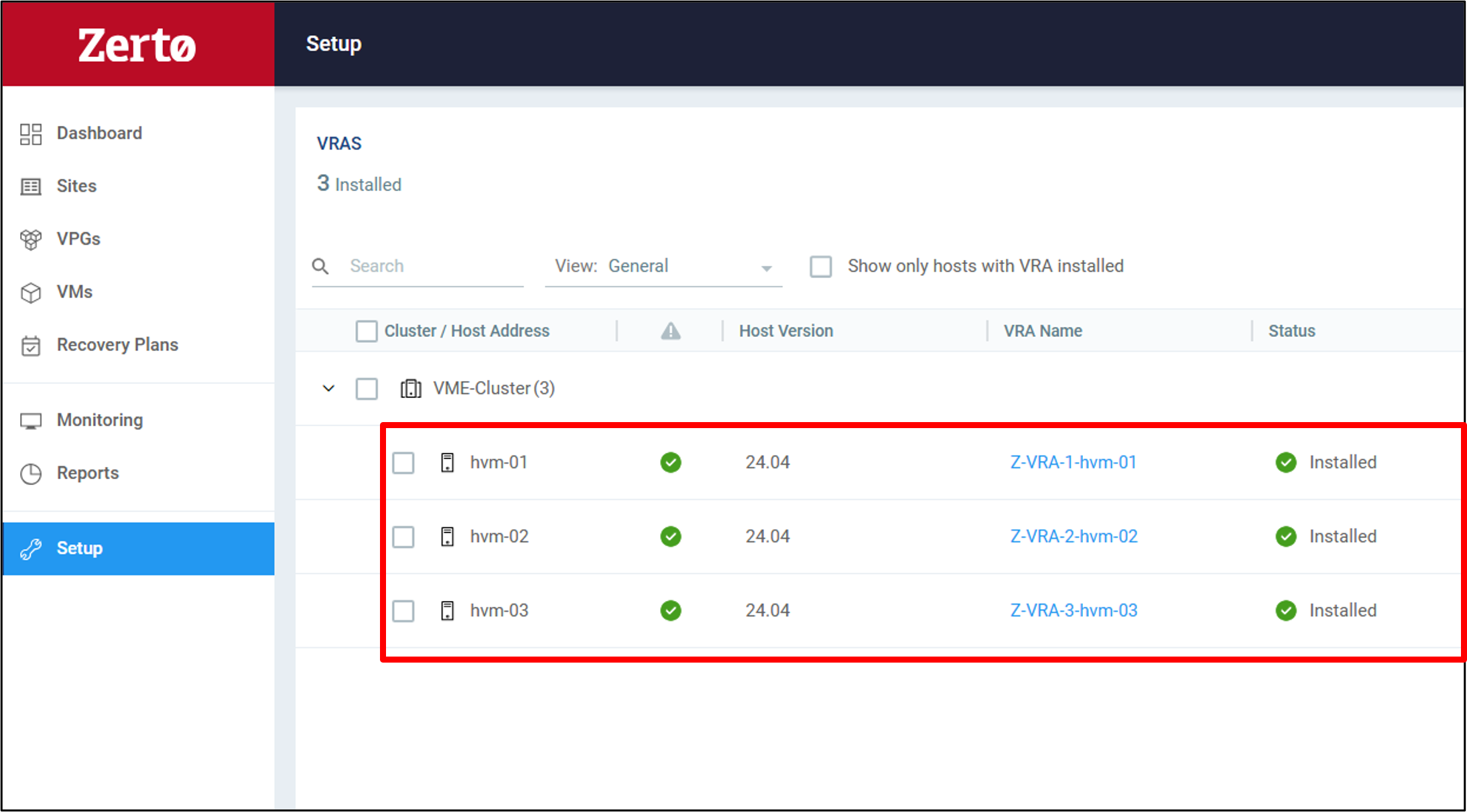Viewport: 1467px width, 812px height.
Task: Click the Setup wrench icon
Action: tap(31, 549)
